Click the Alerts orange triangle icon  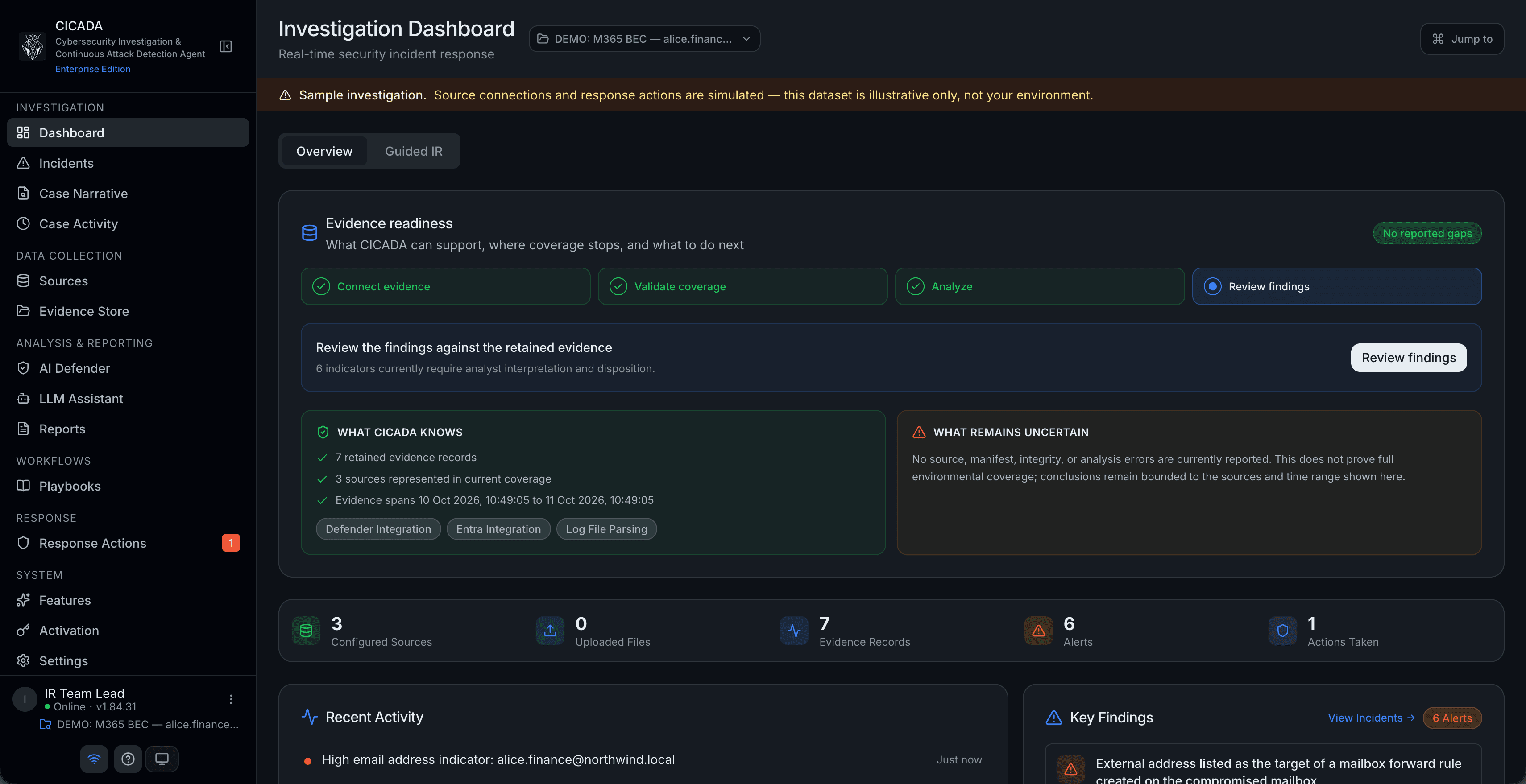point(1038,631)
